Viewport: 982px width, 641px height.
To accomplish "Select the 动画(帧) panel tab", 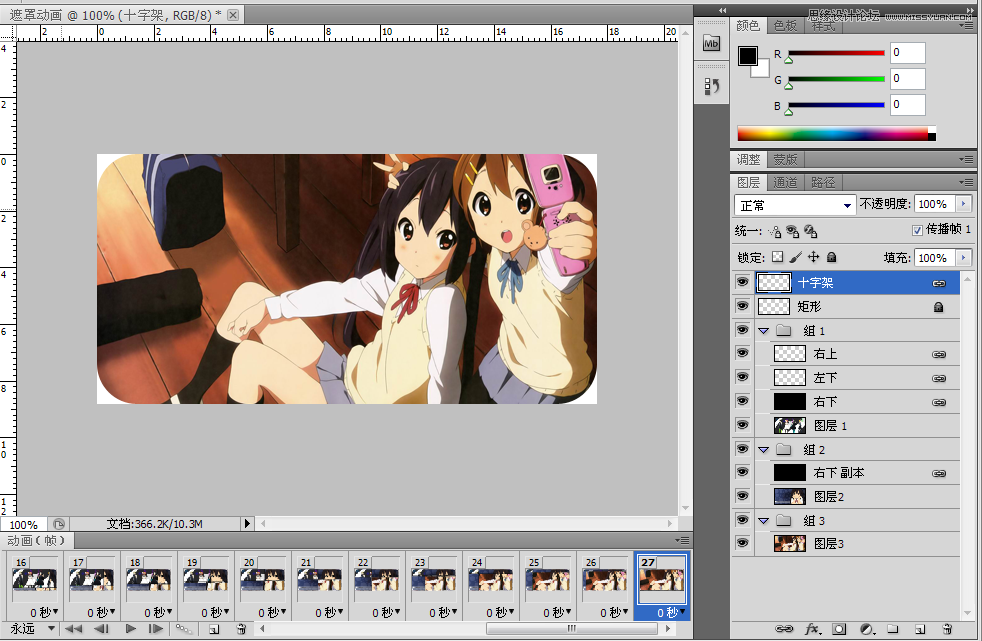I will [36, 540].
